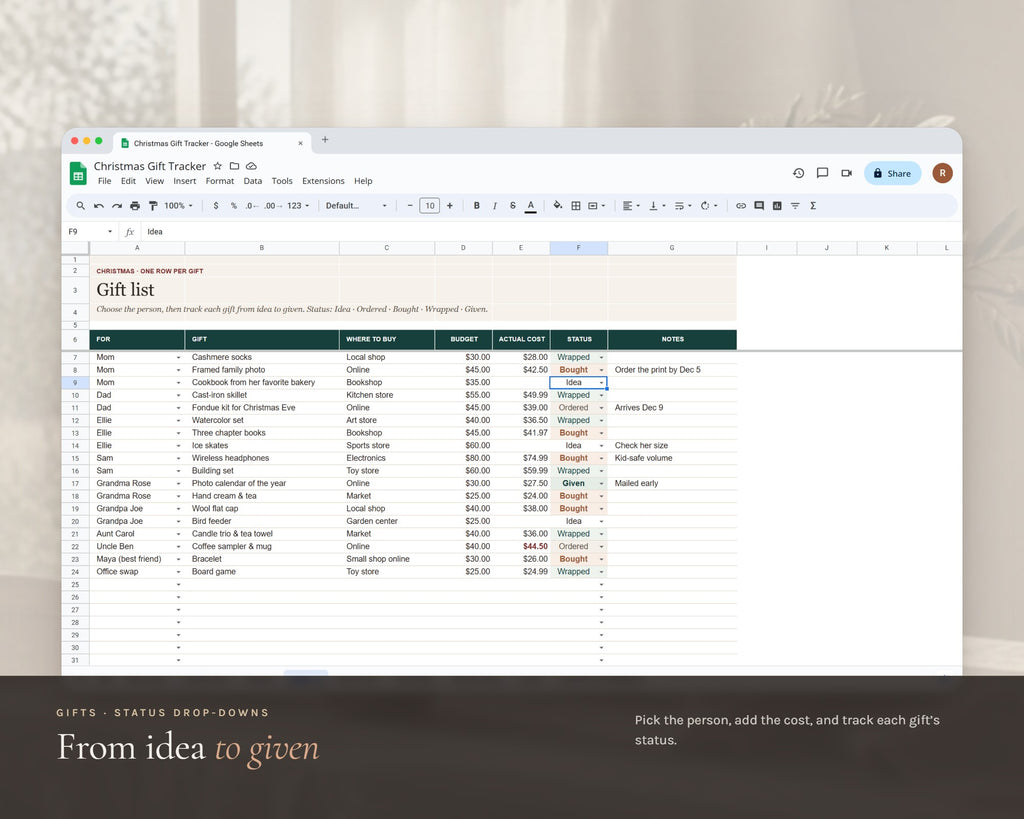Click the undo arrow in toolbar
The width and height of the screenshot is (1024, 819).
point(99,206)
